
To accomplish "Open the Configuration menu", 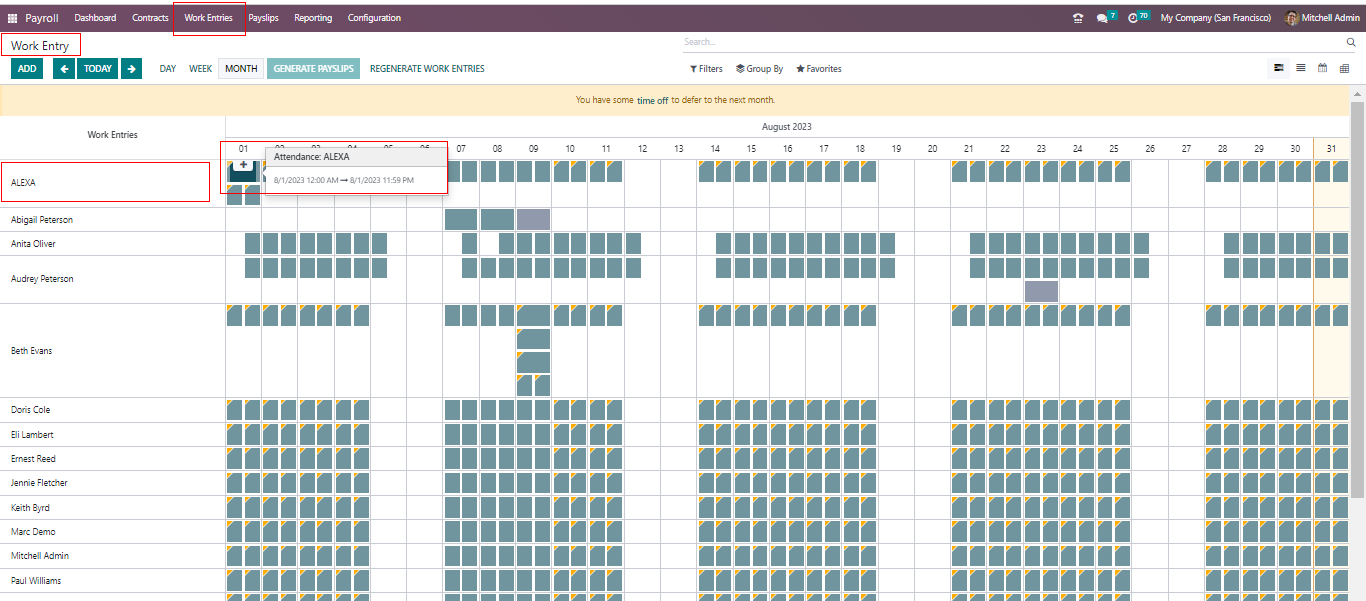I will [374, 18].
